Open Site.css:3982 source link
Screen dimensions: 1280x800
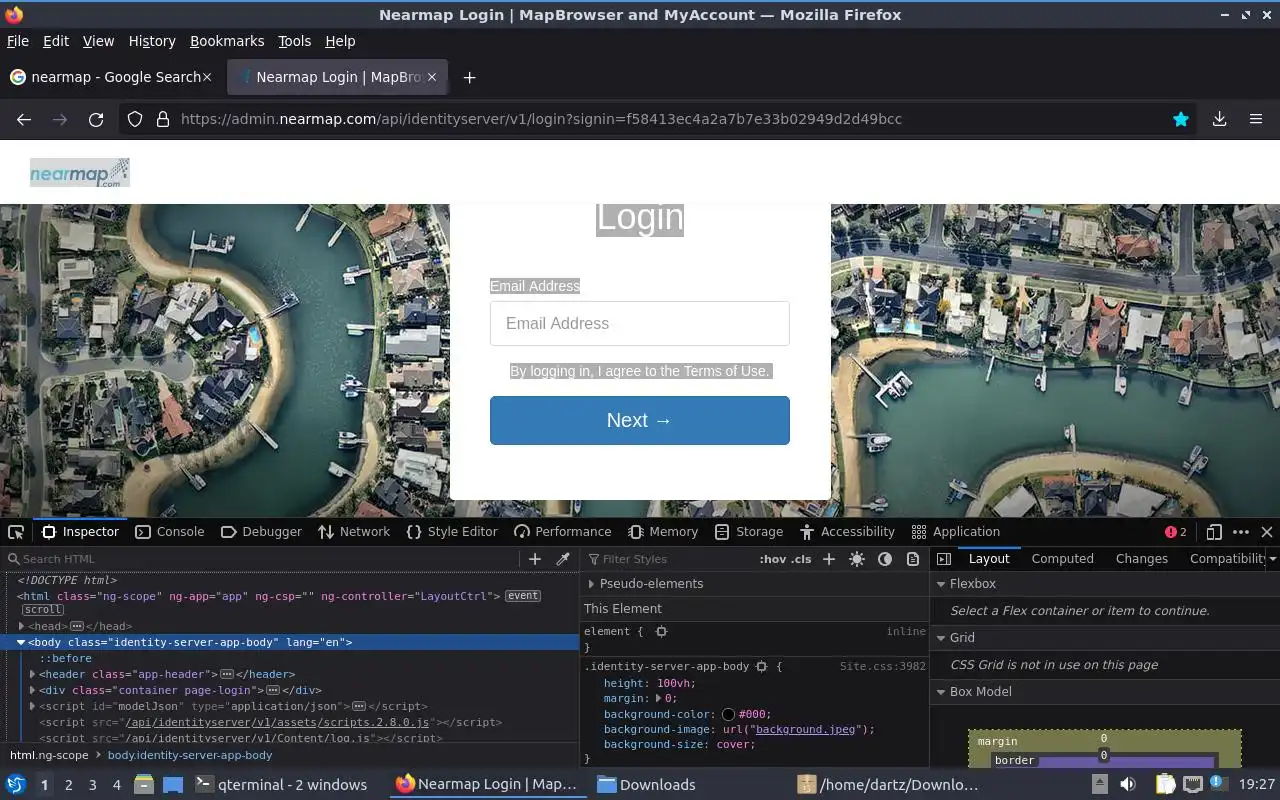883,666
